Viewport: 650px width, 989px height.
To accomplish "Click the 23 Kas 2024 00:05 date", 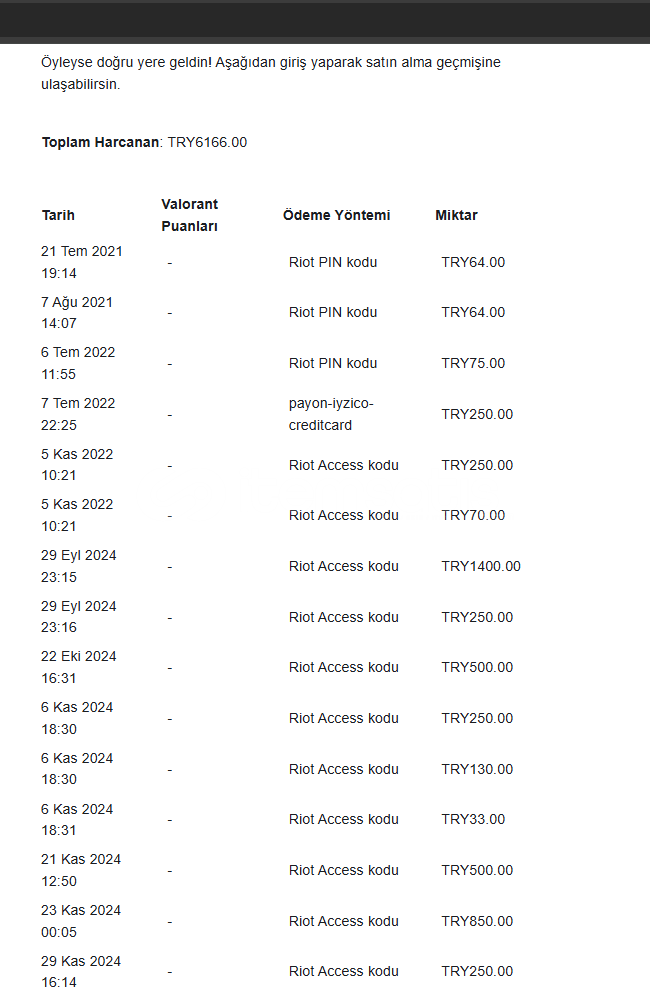I will coord(81,921).
